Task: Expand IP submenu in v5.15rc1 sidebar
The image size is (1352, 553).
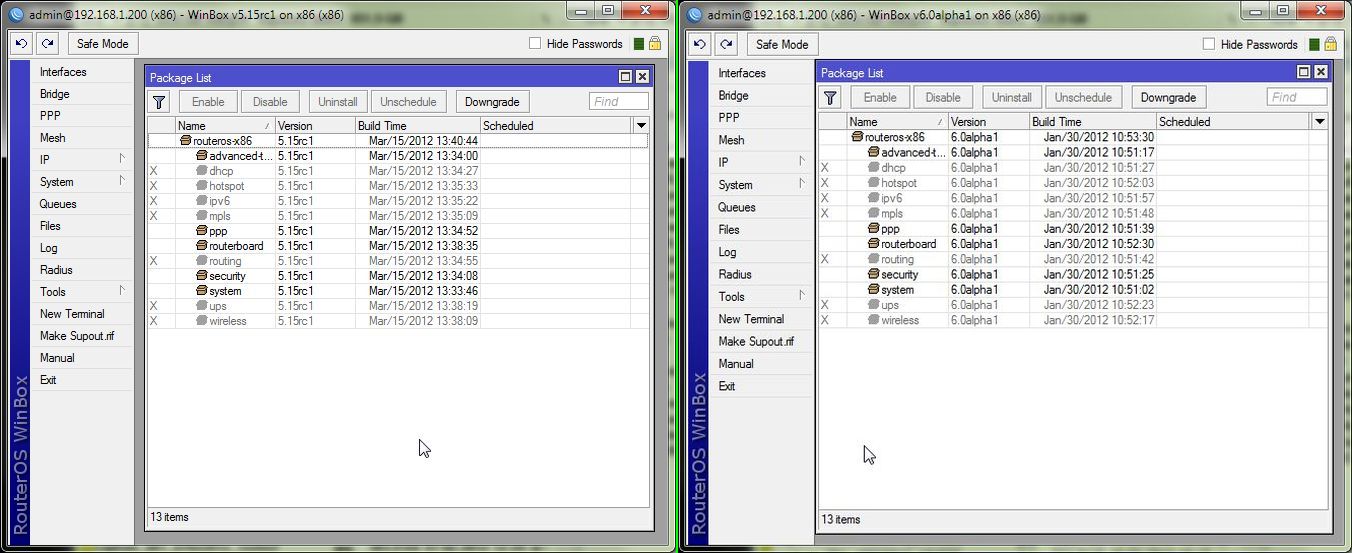Action: (122, 159)
